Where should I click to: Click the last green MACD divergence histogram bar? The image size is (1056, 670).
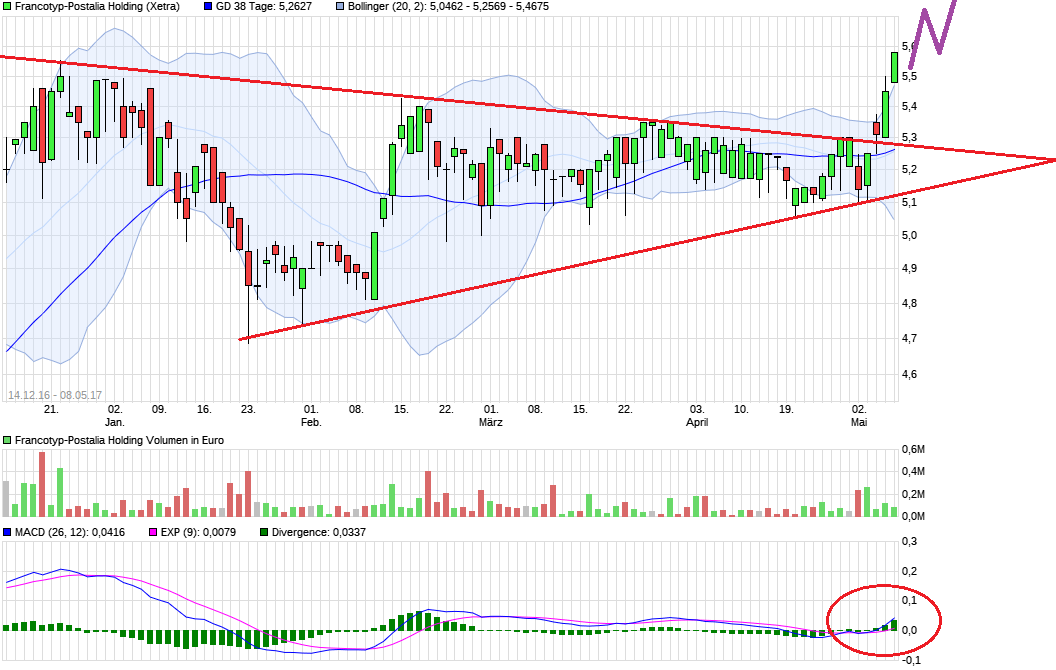(894, 625)
